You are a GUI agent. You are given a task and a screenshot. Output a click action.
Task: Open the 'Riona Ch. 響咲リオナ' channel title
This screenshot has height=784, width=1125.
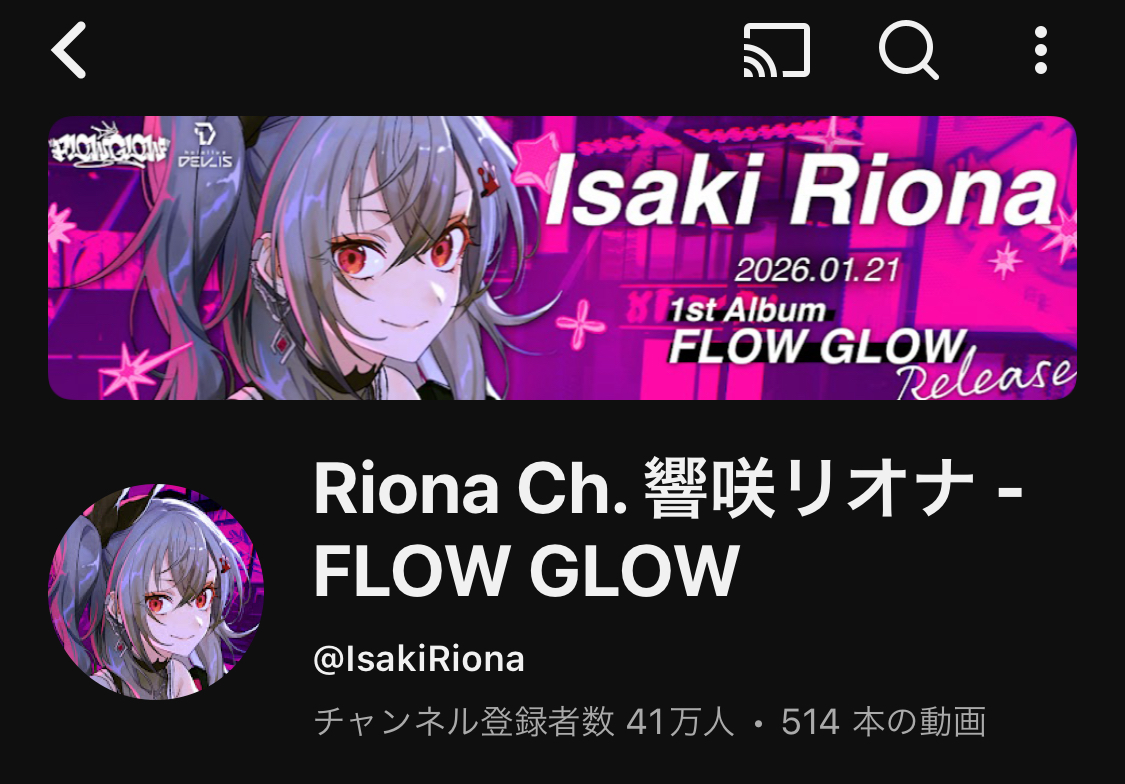click(x=644, y=489)
